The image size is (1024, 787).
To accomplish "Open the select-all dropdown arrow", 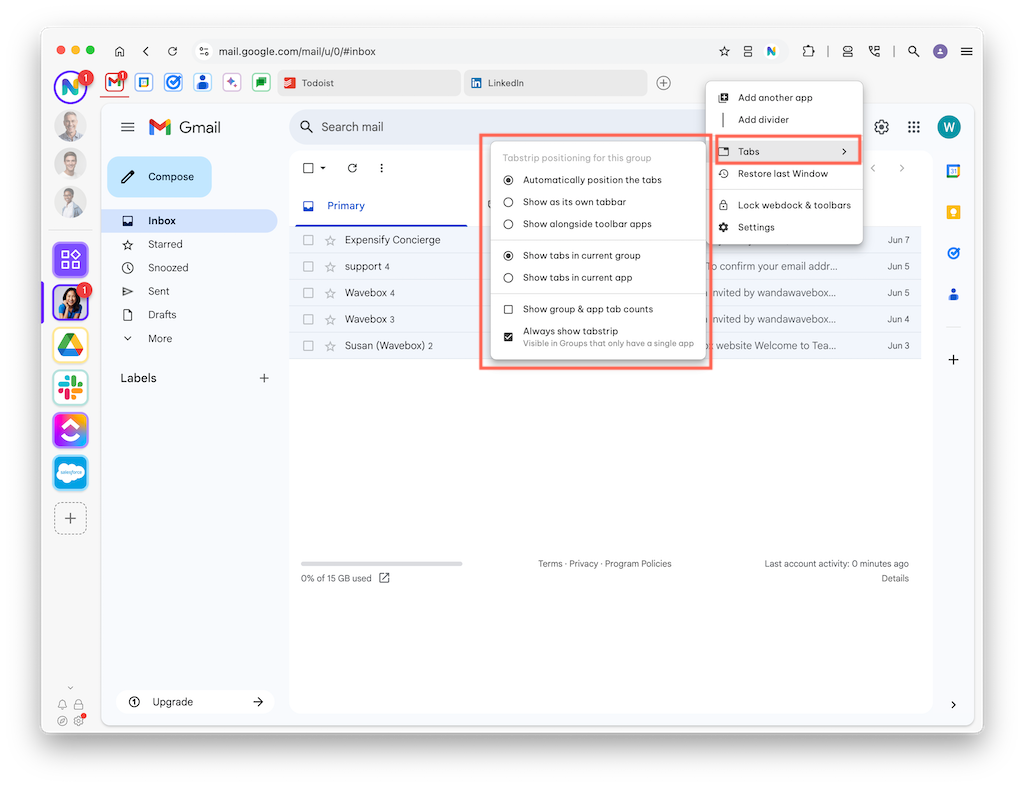I will [323, 168].
